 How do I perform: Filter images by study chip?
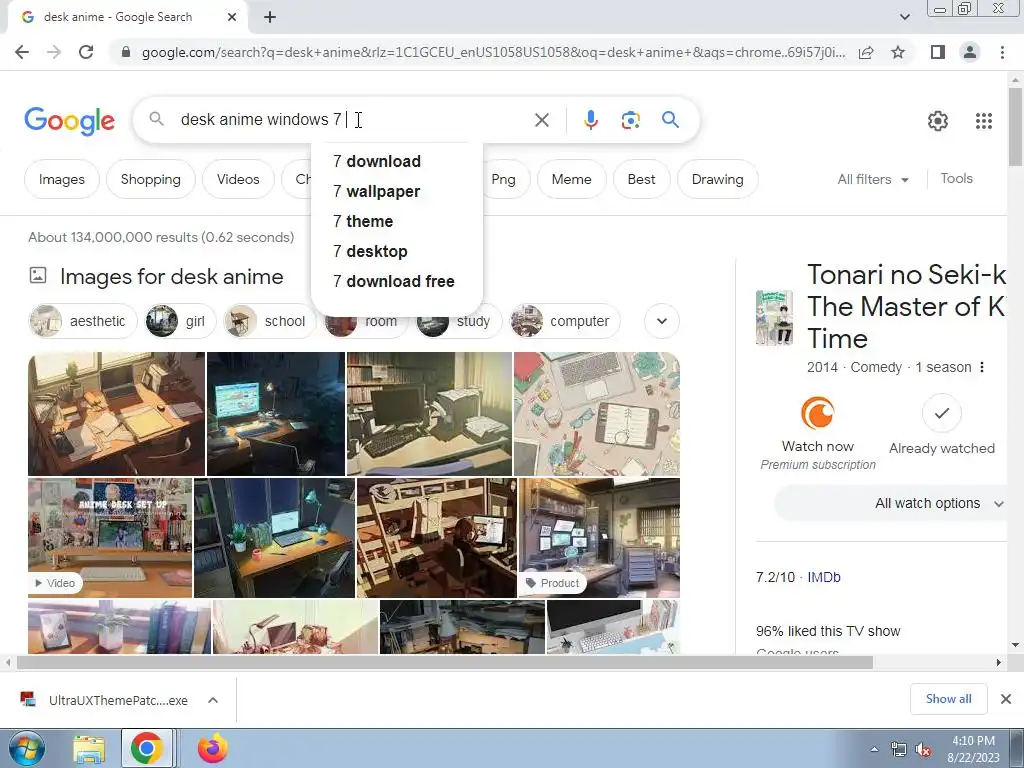(x=460, y=321)
